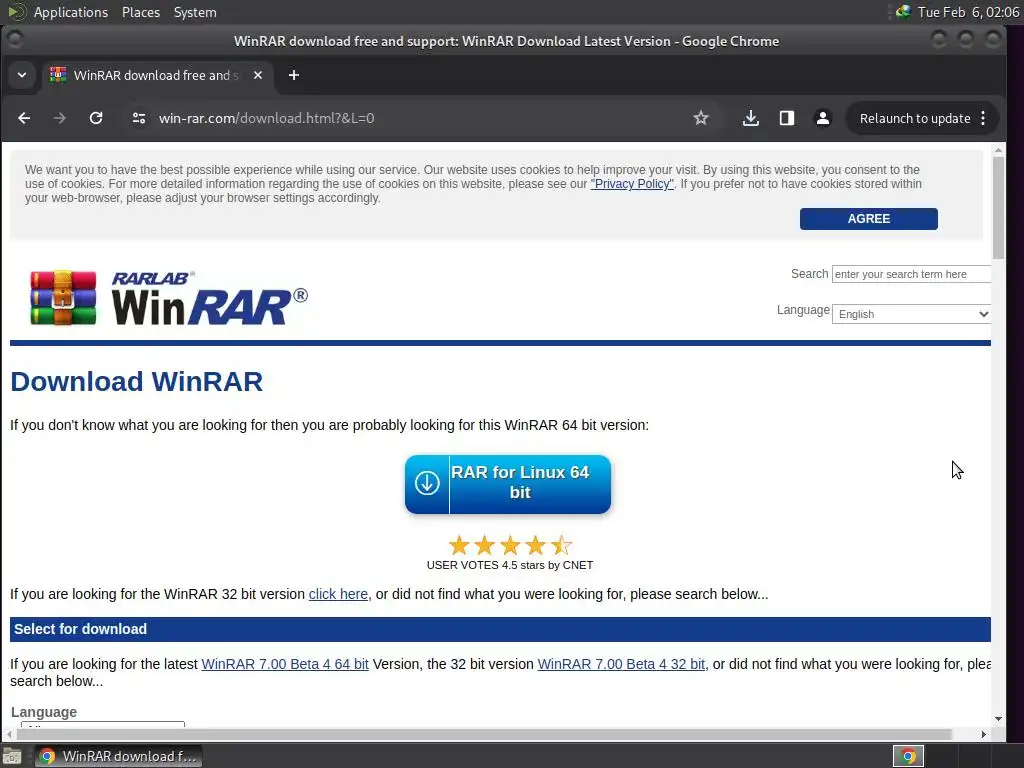The image size is (1024, 768).
Task: Open the Places menu
Action: (x=140, y=12)
